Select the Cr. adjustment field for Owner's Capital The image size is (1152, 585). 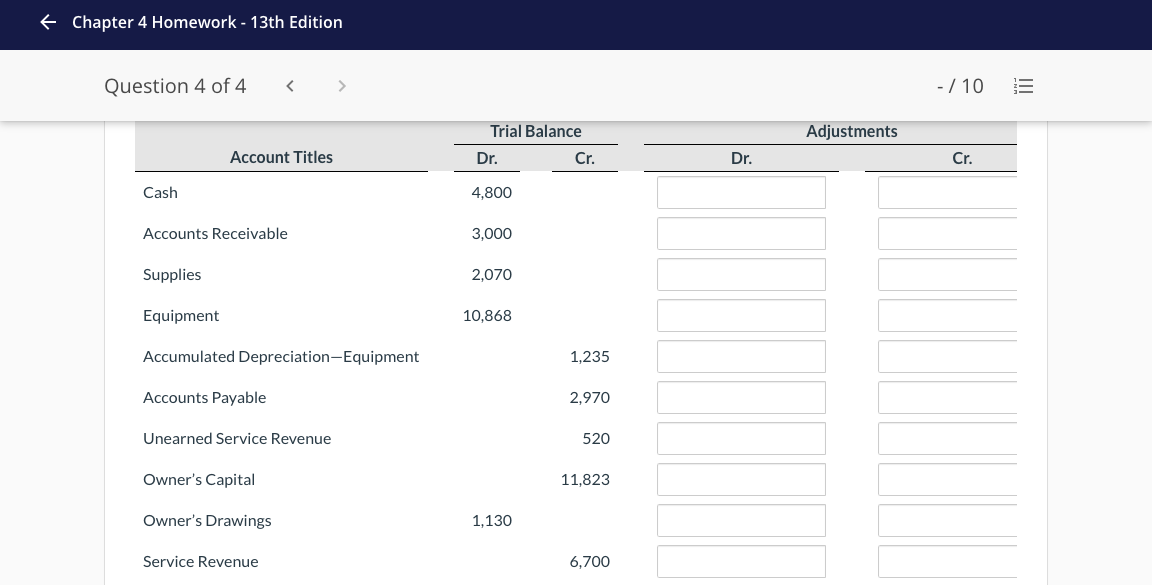pos(946,479)
